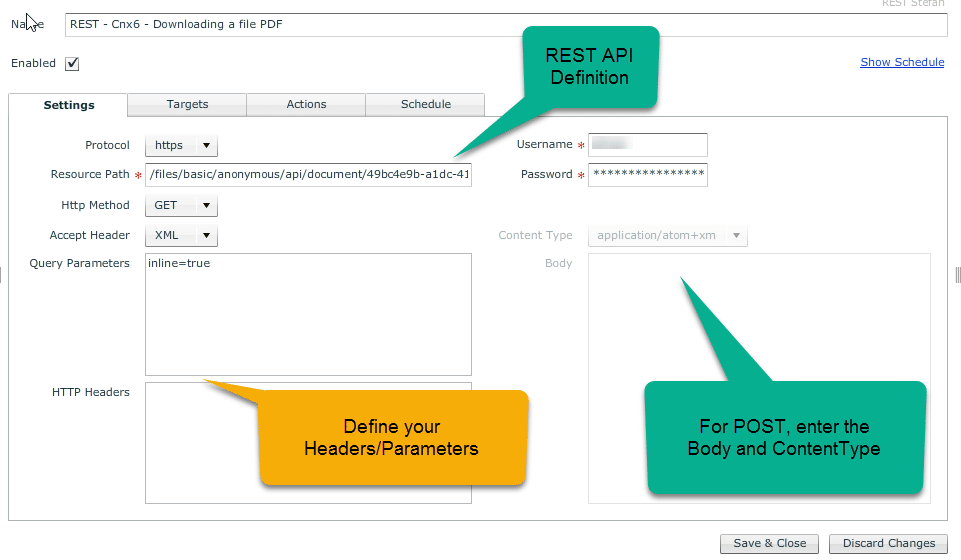The height and width of the screenshot is (560, 961).
Task: Switch to the Targets tab
Action: pos(187,104)
